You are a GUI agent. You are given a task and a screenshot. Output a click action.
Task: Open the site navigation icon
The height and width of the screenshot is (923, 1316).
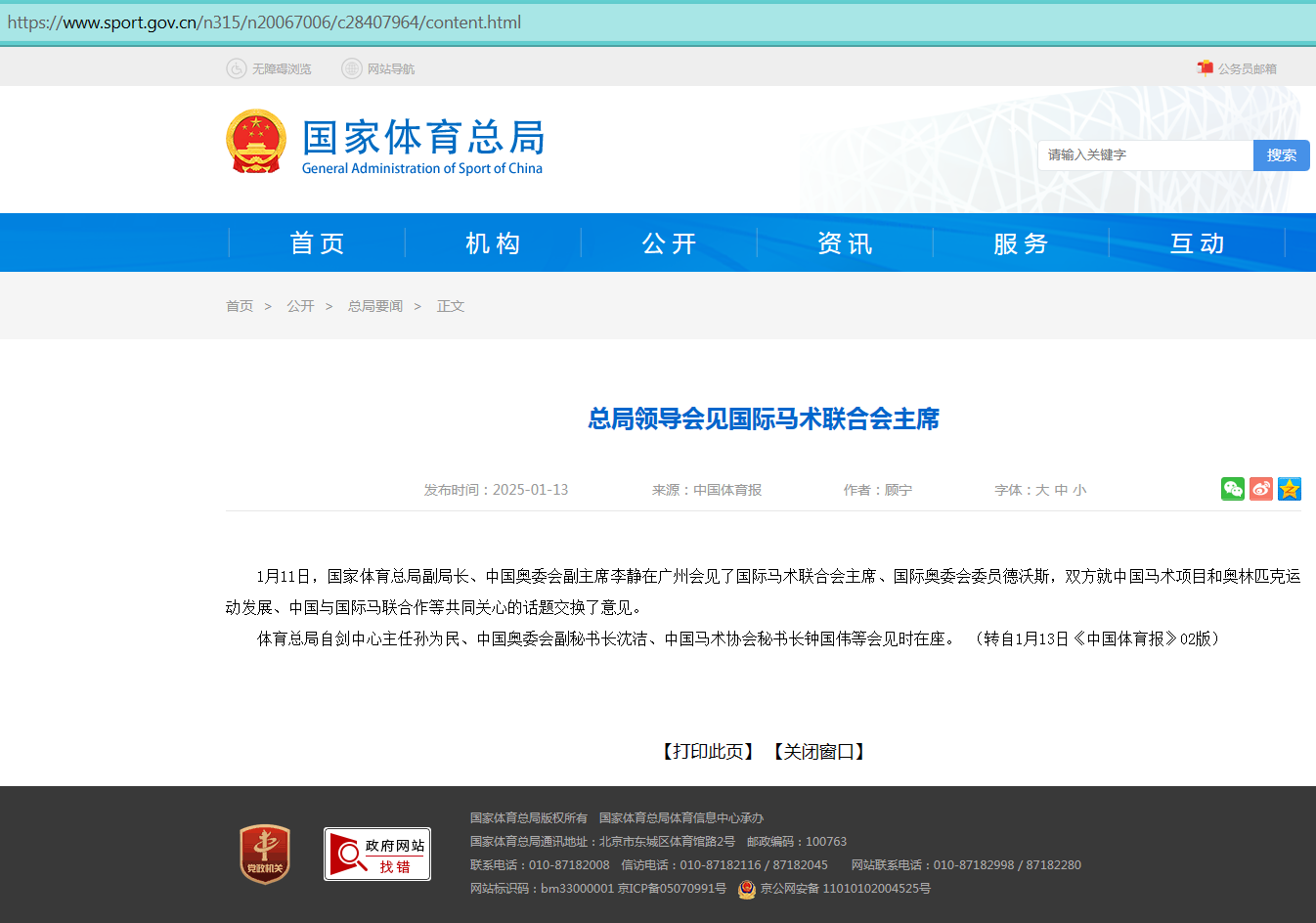352,68
